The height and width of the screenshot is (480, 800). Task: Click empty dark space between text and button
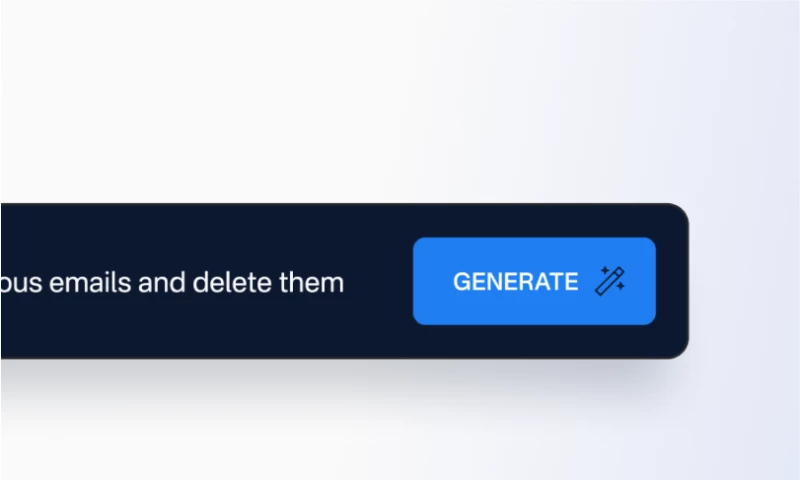click(x=379, y=281)
